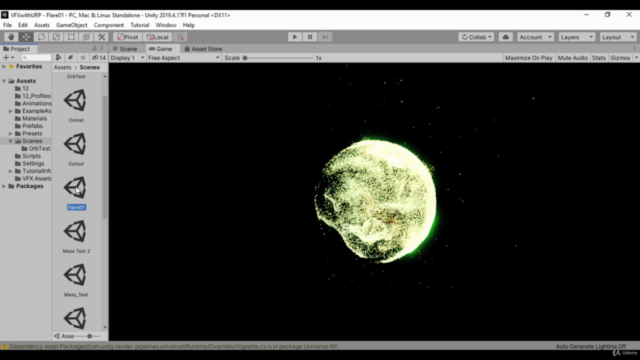Screen dimensions: 640x360
Task: Toggle Gizmos in Game view
Action: [x=620, y=58]
